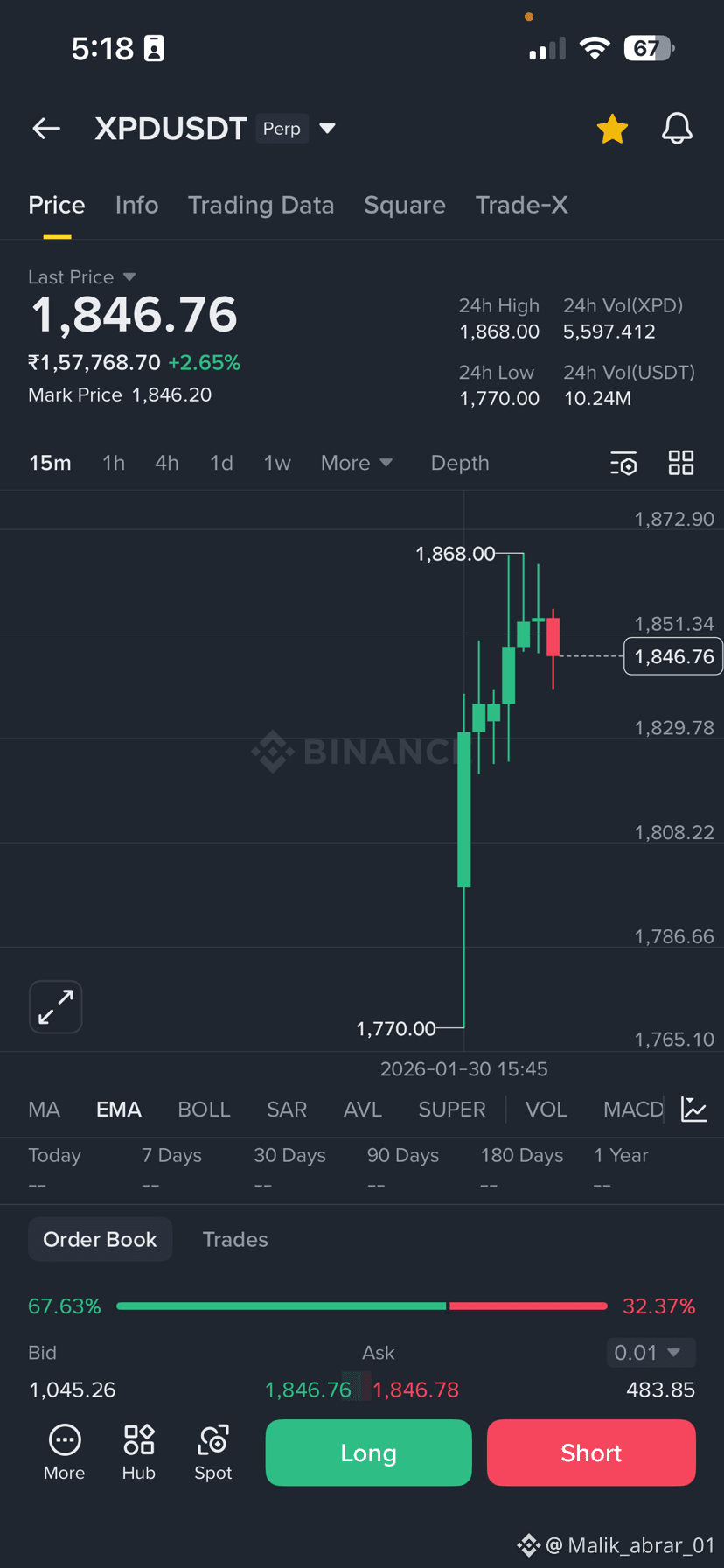Expand the More timeframes dropdown
Viewport: 724px width, 1568px height.
[357, 463]
